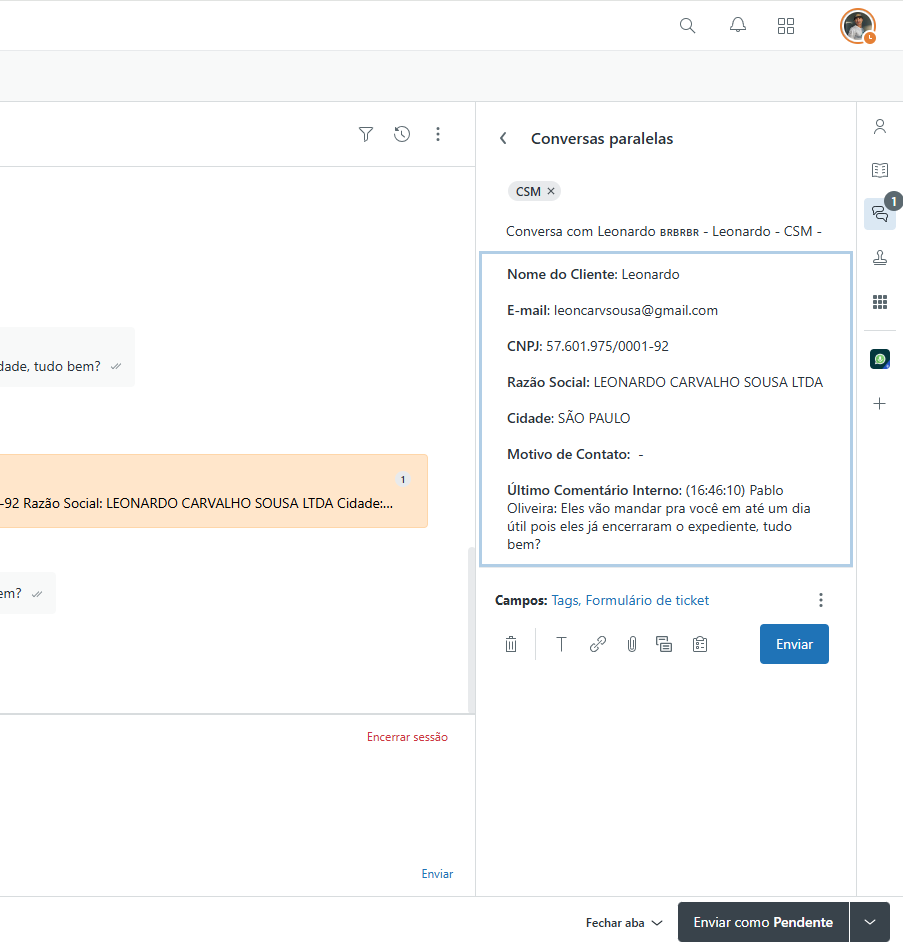Click the user profile avatar
The image size is (903, 946).
click(x=857, y=26)
